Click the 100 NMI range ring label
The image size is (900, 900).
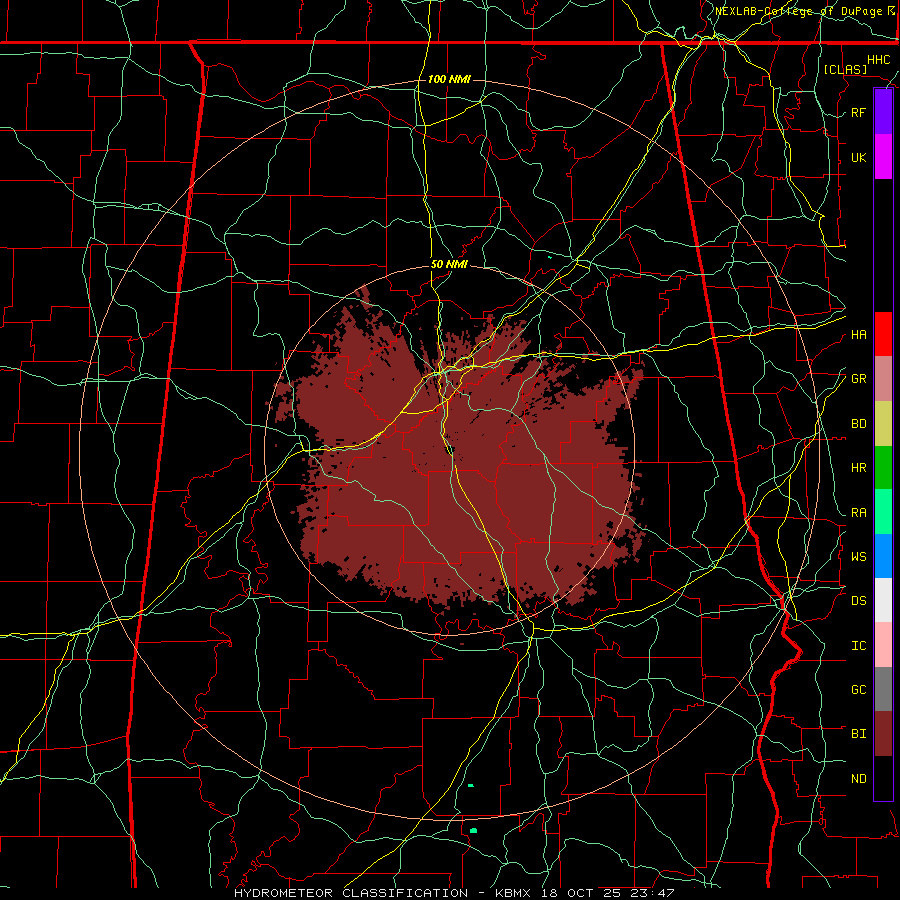[x=449, y=79]
